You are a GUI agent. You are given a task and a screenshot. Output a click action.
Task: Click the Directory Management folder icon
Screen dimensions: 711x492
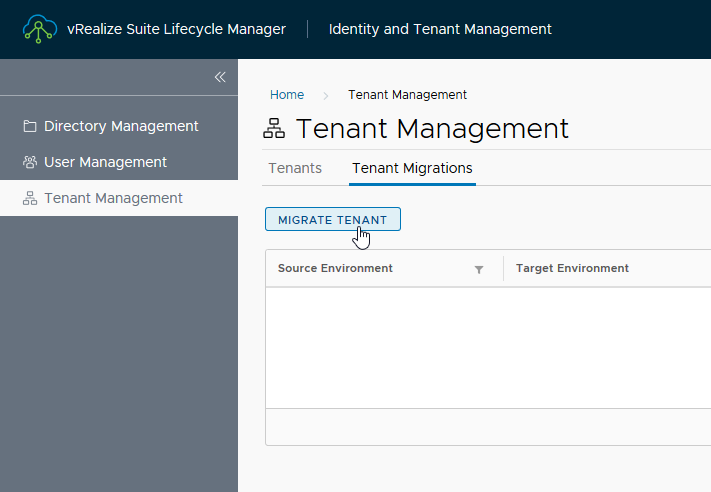(30, 126)
